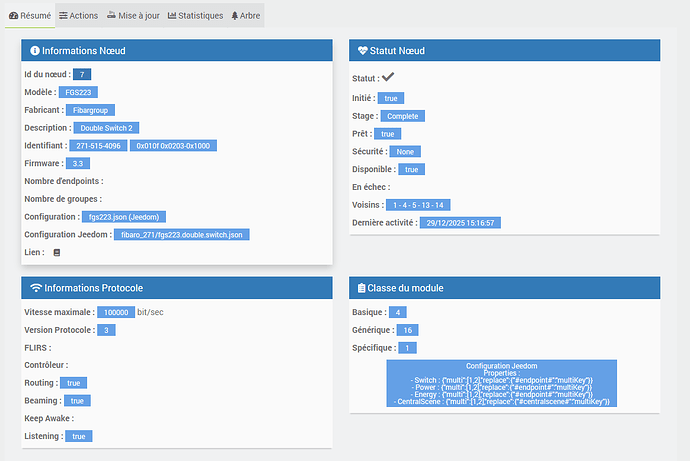690x461 pixels.
Task: Click the last activity date 29/12/2025 15:16:57
Action: pos(460,223)
